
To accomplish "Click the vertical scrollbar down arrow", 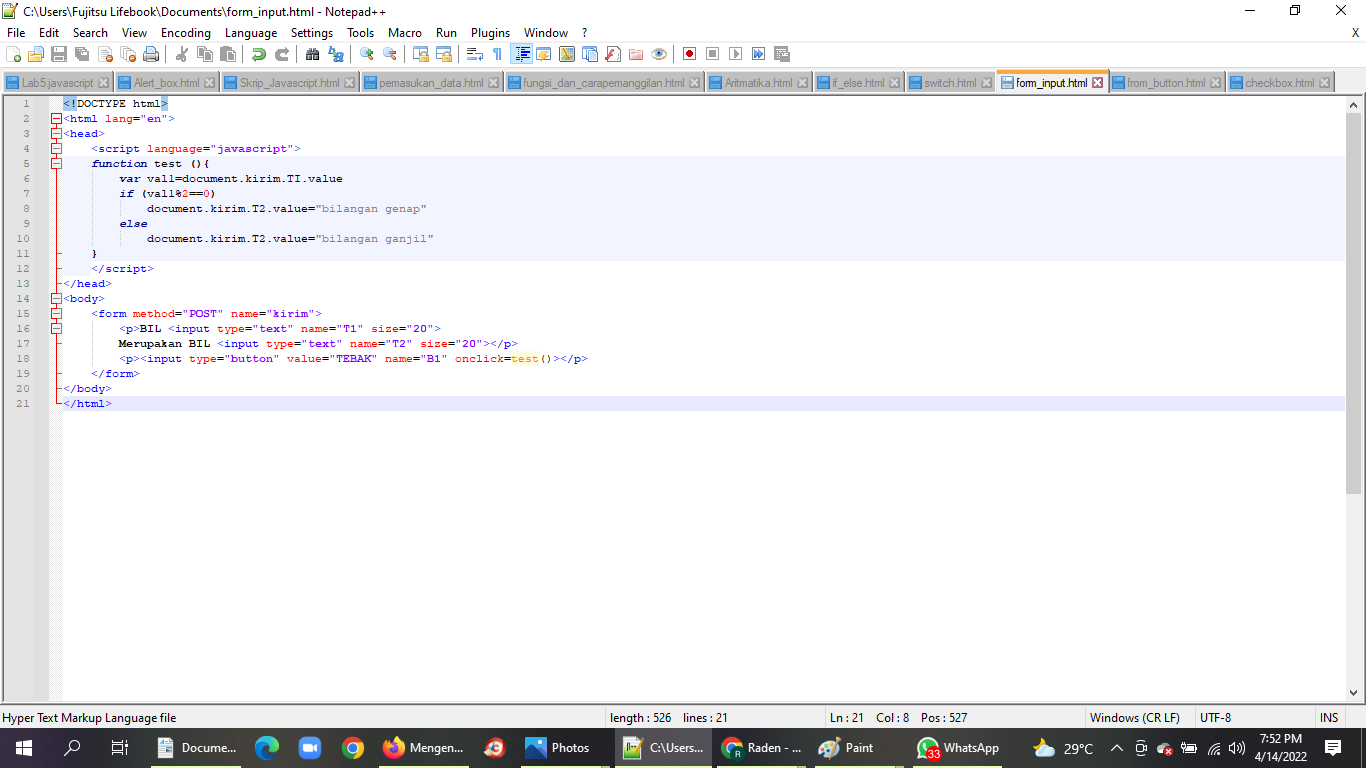I will coord(1354,693).
